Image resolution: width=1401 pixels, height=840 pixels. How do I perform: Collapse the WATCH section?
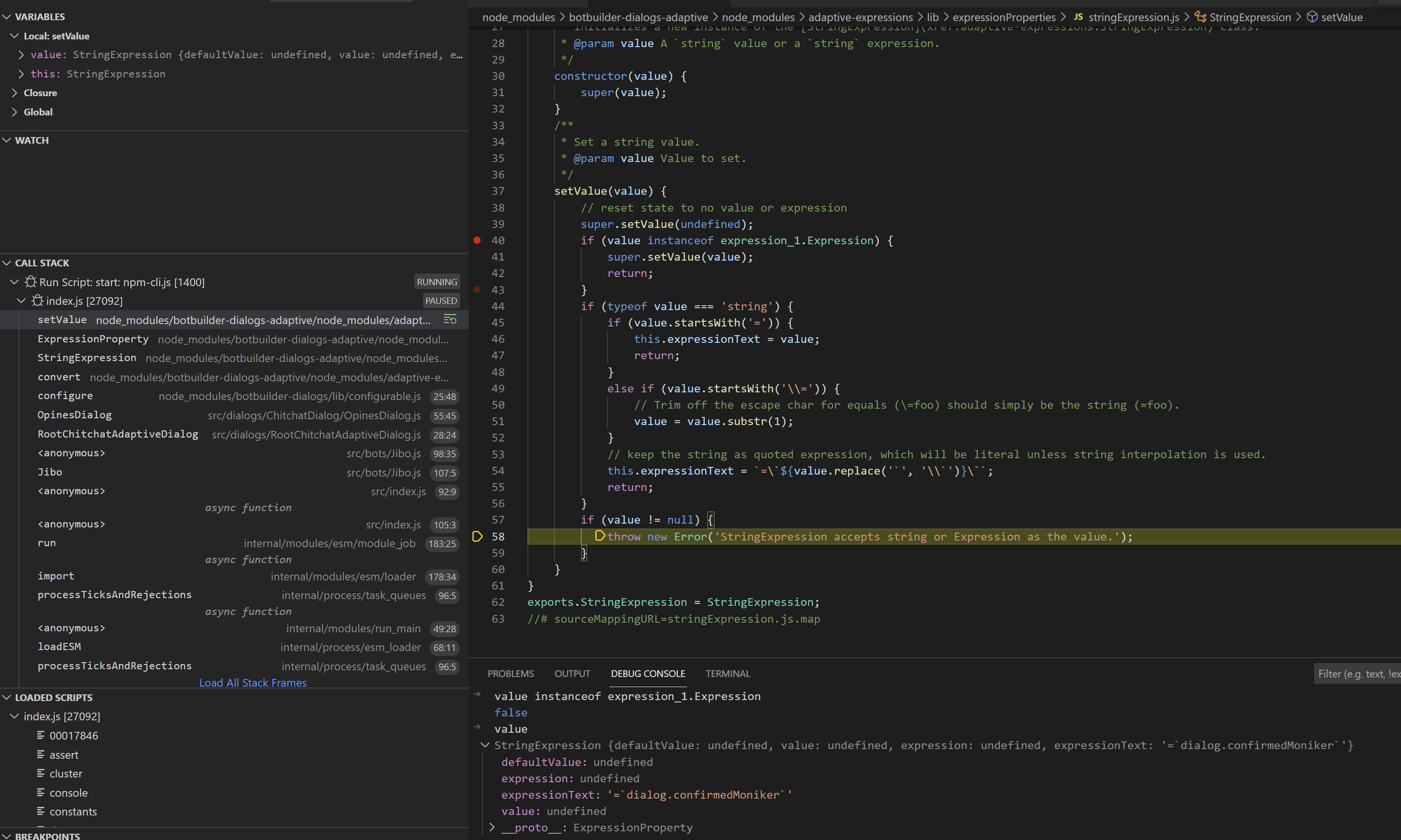point(7,140)
